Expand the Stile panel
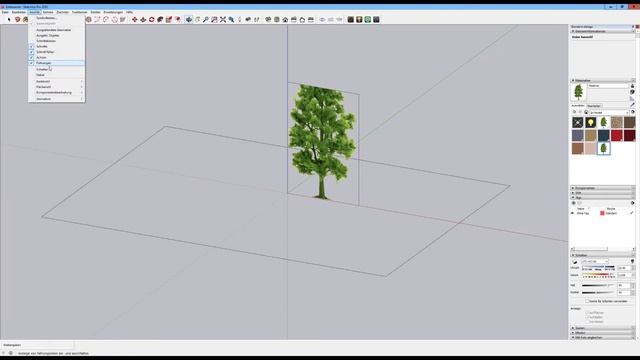This screenshot has width=640, height=360. click(602, 193)
